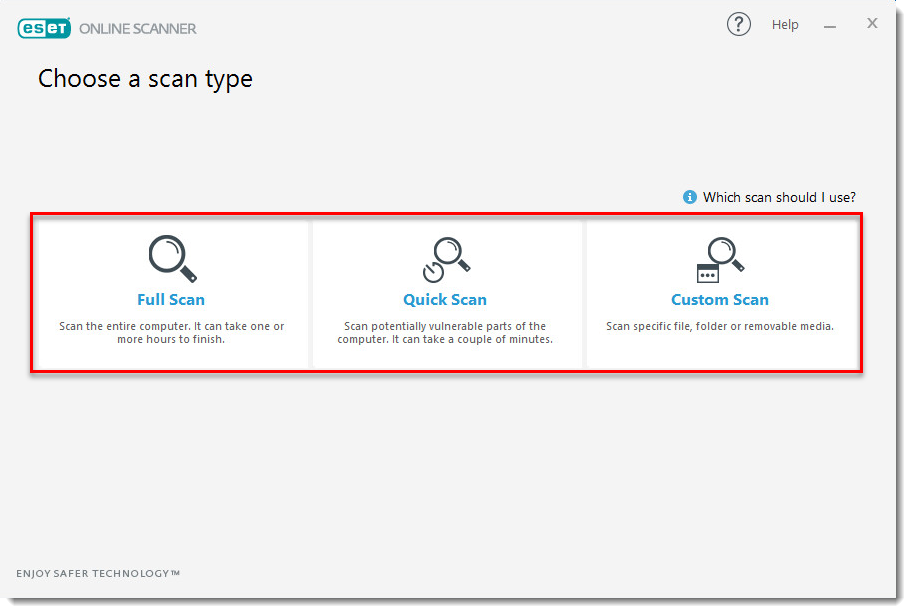
Task: Click the Custom Scan magnifier-with-window icon
Action: click(720, 259)
